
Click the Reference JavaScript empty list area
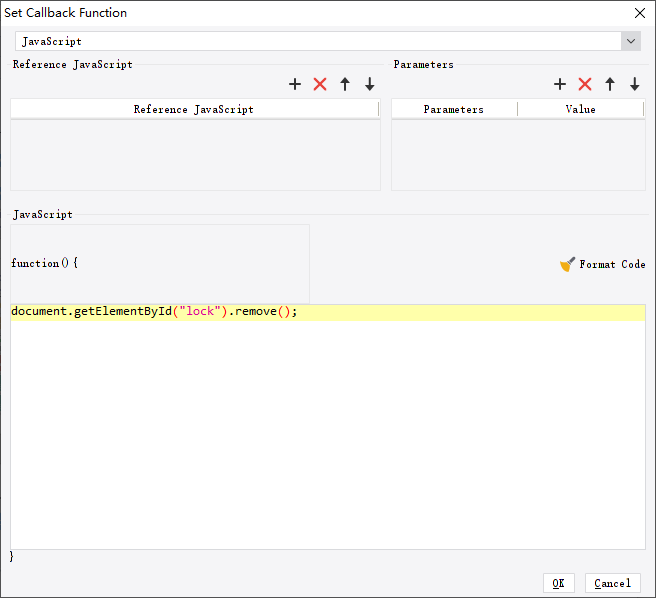(x=195, y=155)
